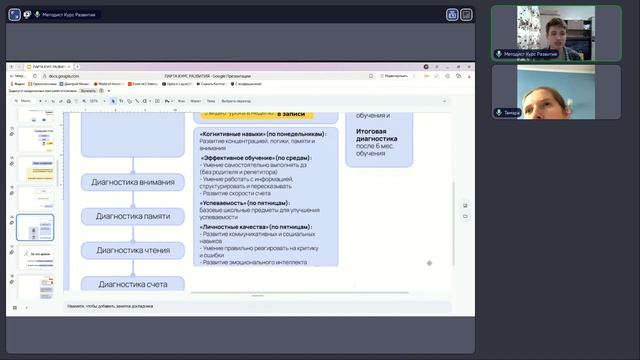Viewport: 640px width, 360px height.
Task: Collapse the toolbar with the chevron at its right end
Action: [x=444, y=101]
